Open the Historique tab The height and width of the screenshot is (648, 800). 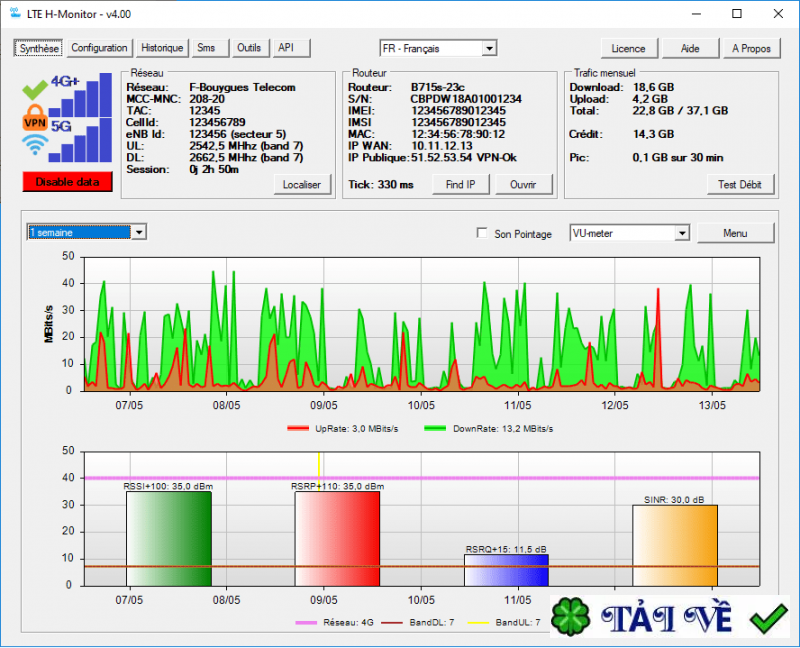point(160,47)
